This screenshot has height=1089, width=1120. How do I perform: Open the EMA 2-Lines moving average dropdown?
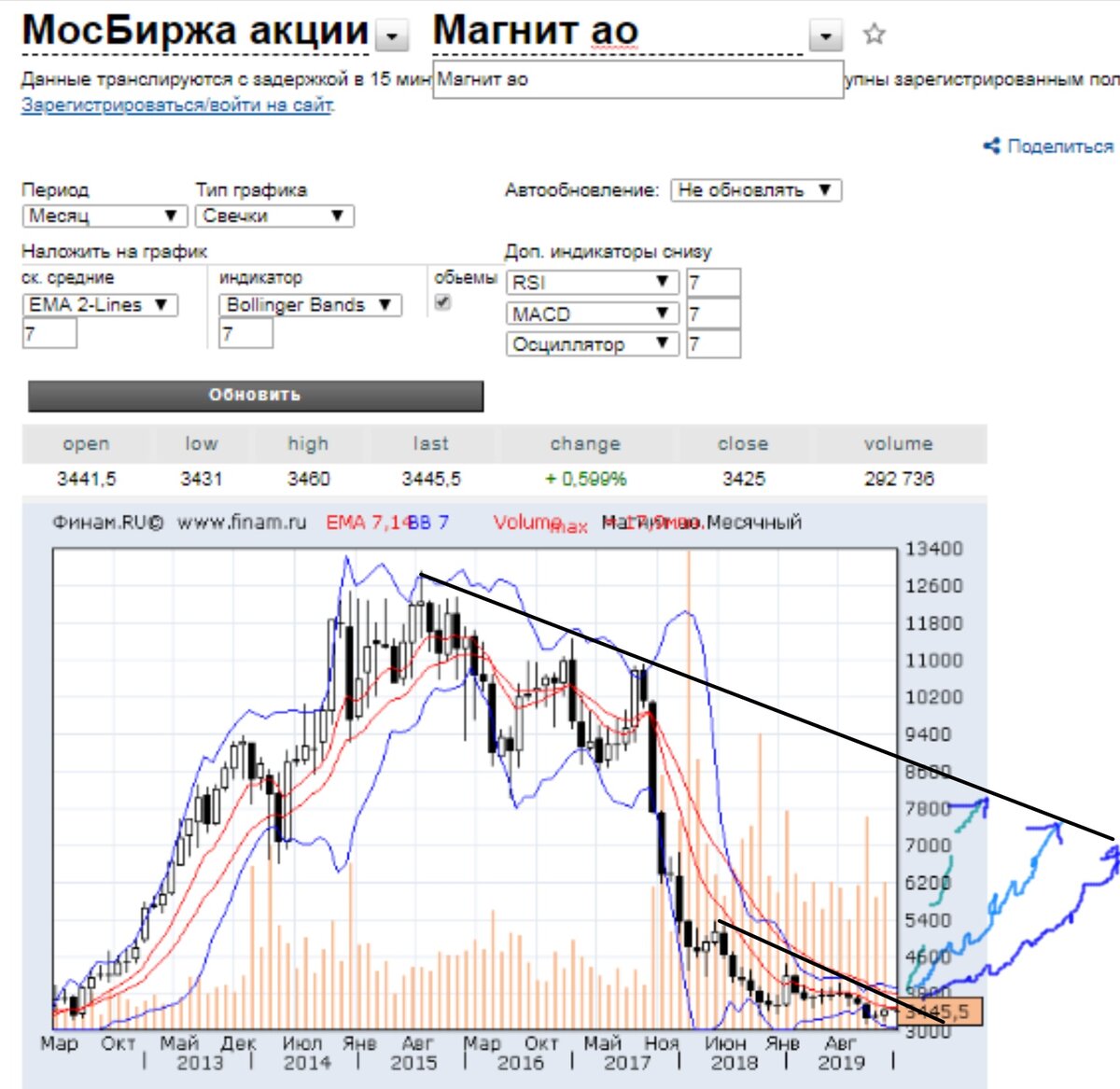pos(100,305)
